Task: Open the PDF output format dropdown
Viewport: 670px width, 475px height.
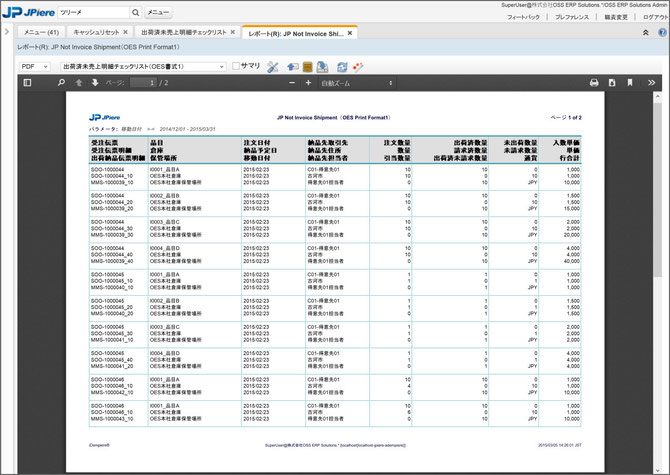Action: pos(35,67)
